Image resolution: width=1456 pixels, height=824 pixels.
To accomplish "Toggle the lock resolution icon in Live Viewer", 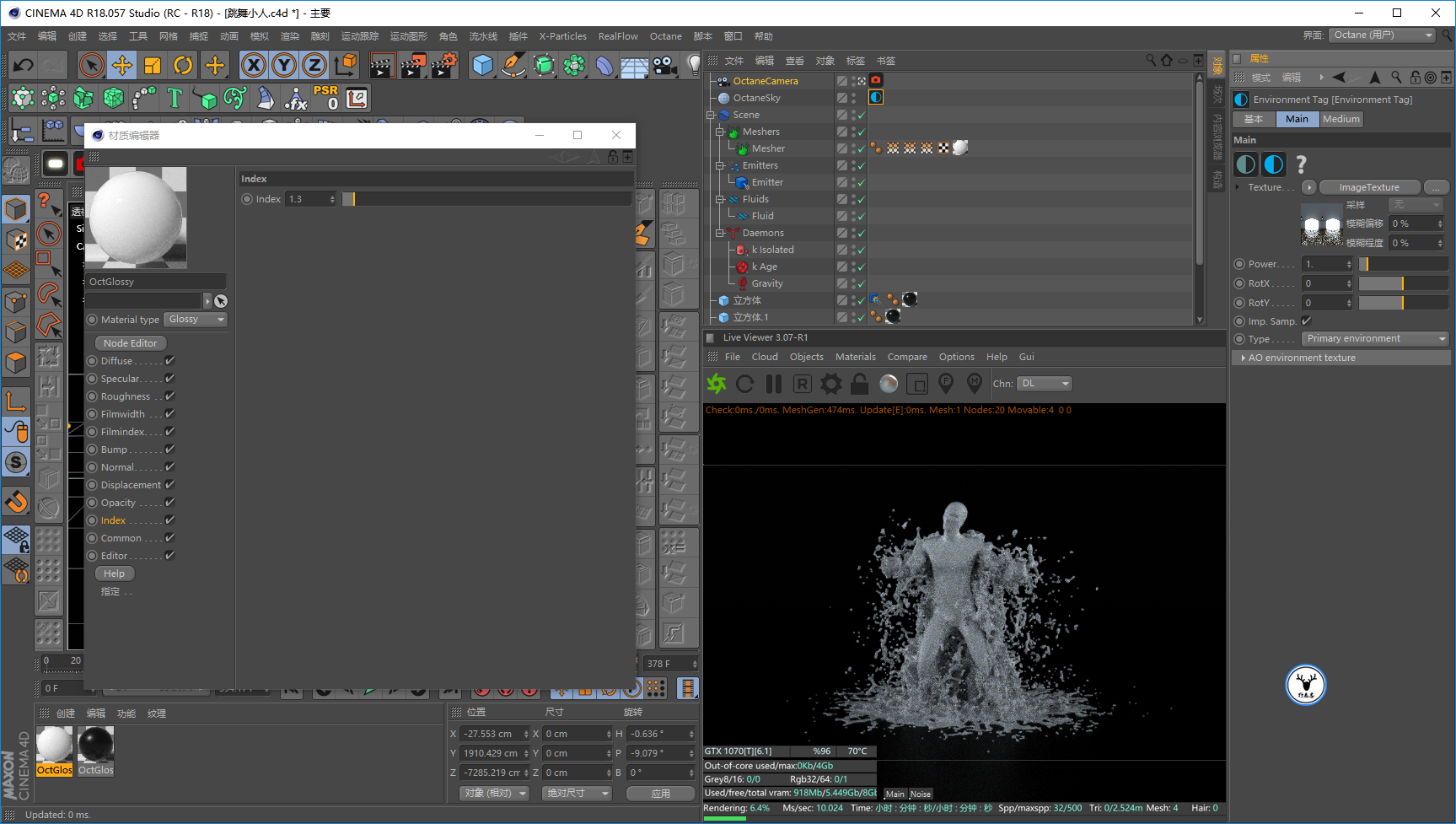I will (x=860, y=384).
